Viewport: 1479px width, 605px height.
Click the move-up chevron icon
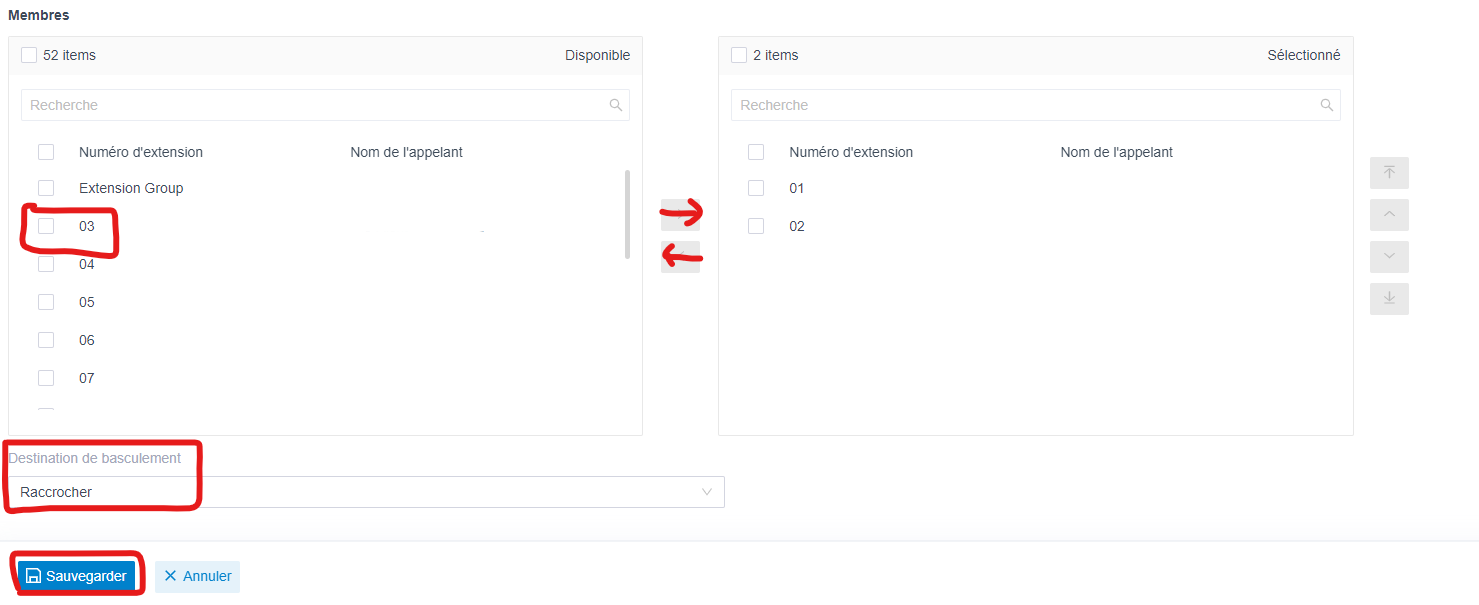[1389, 215]
